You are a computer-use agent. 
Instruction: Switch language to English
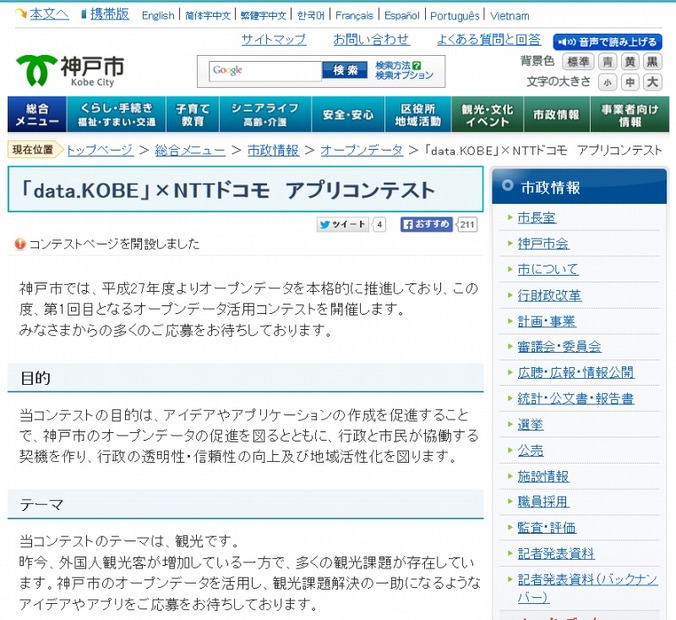(x=158, y=16)
